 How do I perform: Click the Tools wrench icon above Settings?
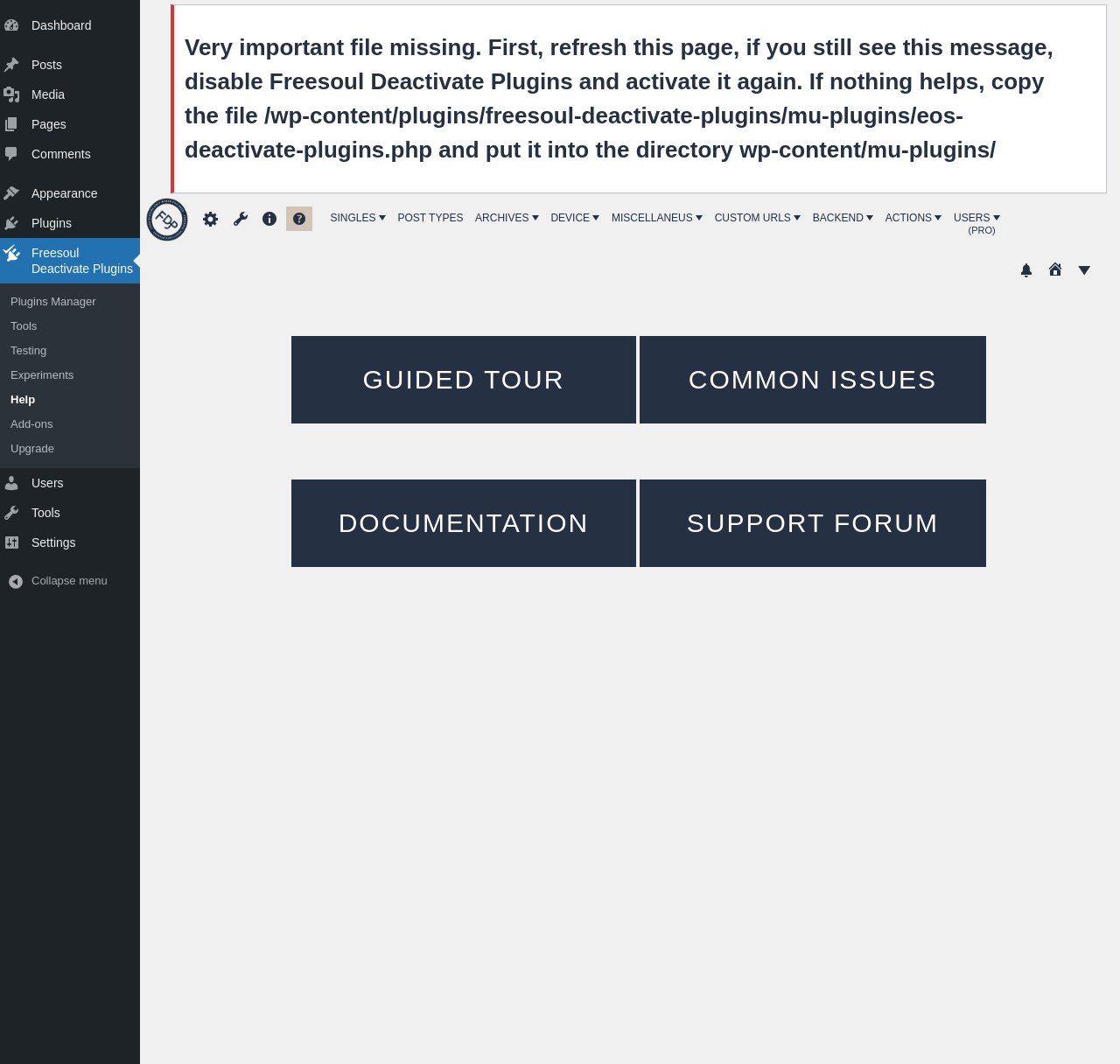pos(11,513)
